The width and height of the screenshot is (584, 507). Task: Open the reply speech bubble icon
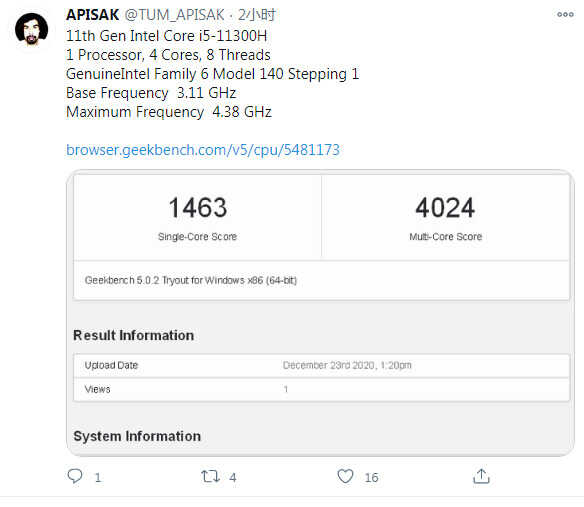click(x=75, y=476)
